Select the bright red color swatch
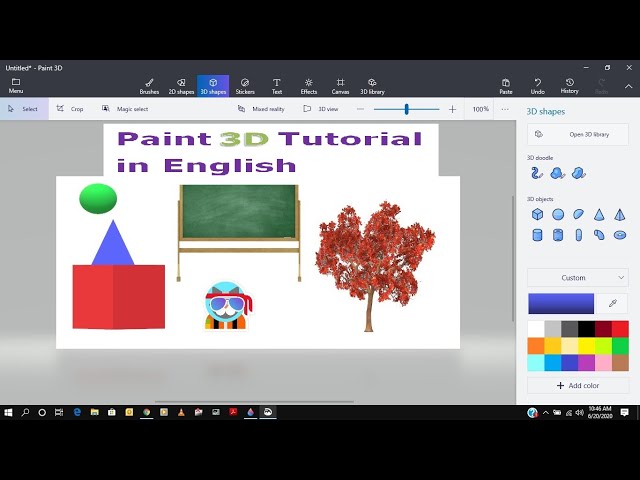 620,329
